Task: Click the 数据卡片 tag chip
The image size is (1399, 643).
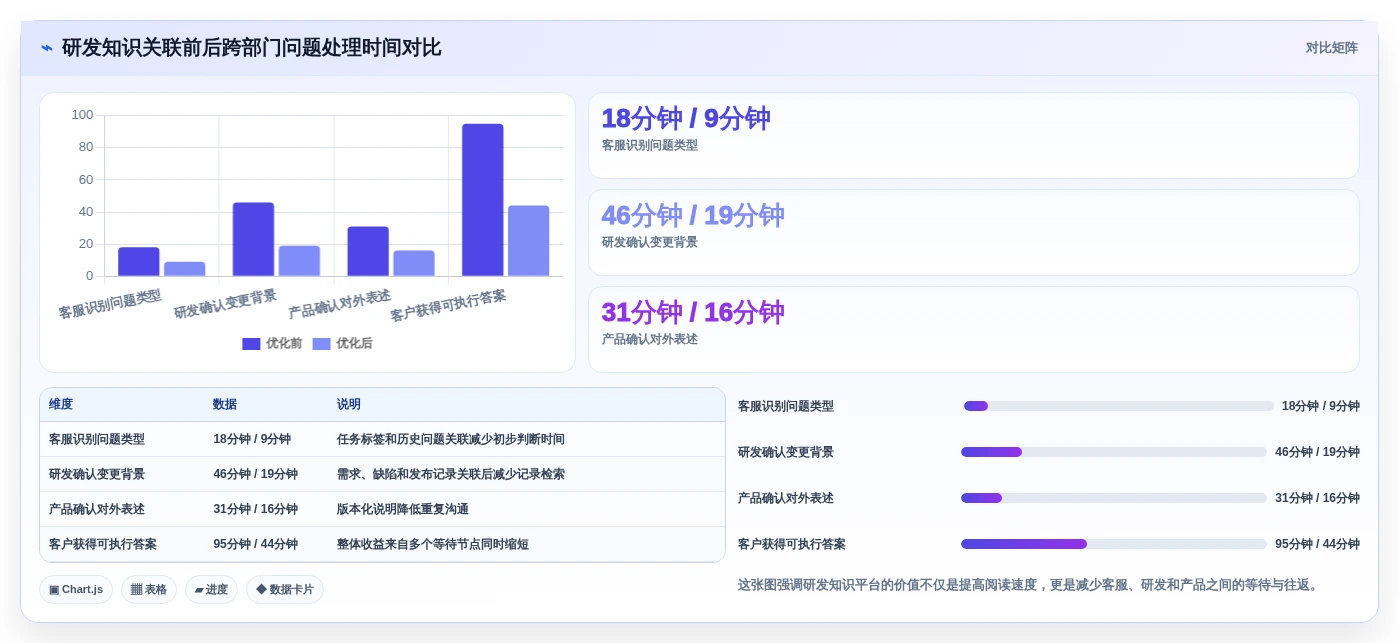Action: 285,590
